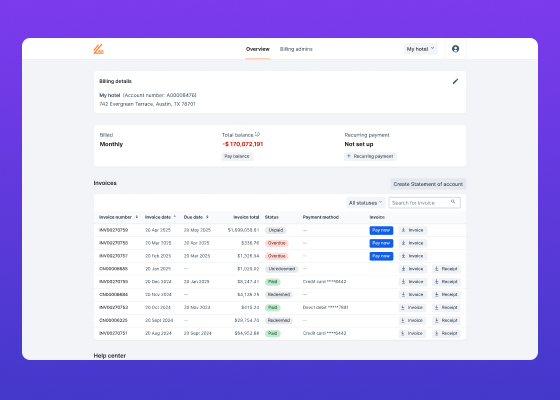Download Receipt for 20 Aug 2024 row
560x400 pixels.
pyautogui.click(x=446, y=333)
